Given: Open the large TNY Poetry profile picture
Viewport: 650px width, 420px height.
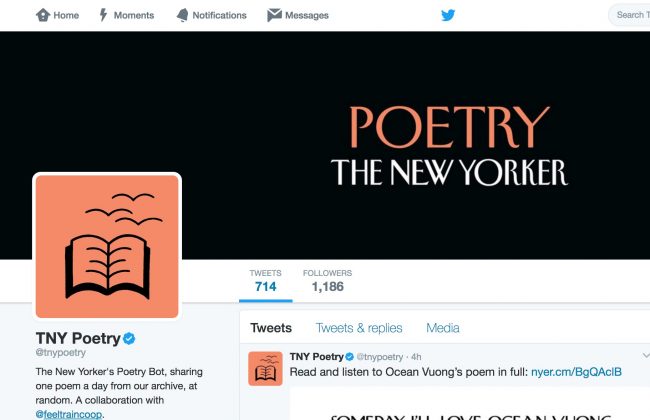Looking at the screenshot, I should pyautogui.click(x=107, y=246).
